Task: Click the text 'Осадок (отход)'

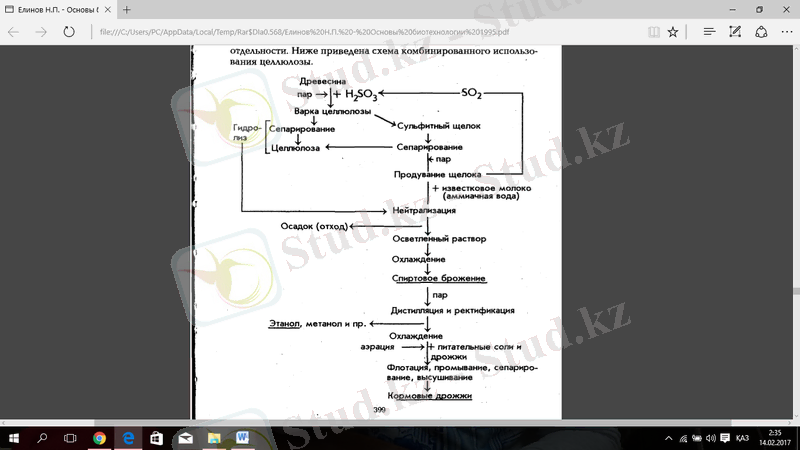Action: click(314, 226)
